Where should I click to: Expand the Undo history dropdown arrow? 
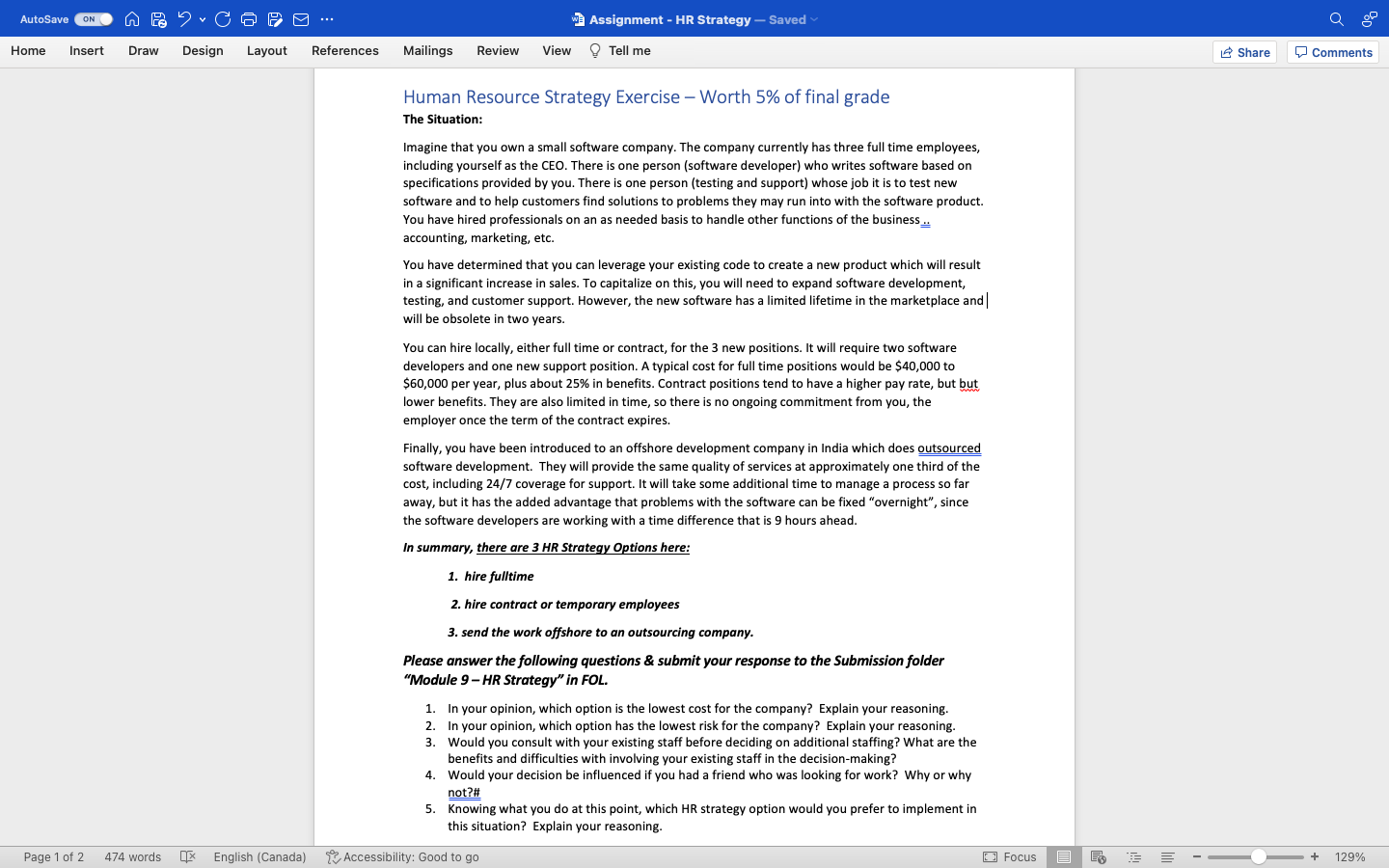203,18
